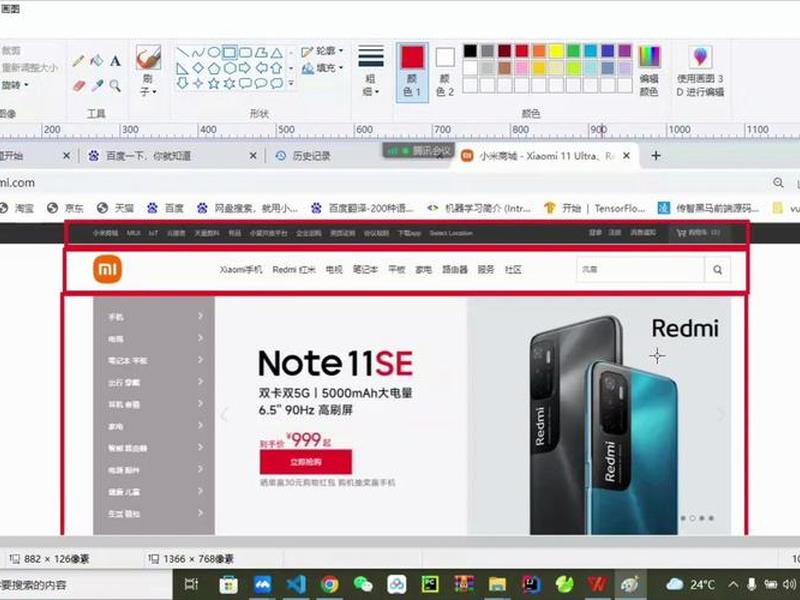Select the Fill with color bucket tool

[96, 61]
